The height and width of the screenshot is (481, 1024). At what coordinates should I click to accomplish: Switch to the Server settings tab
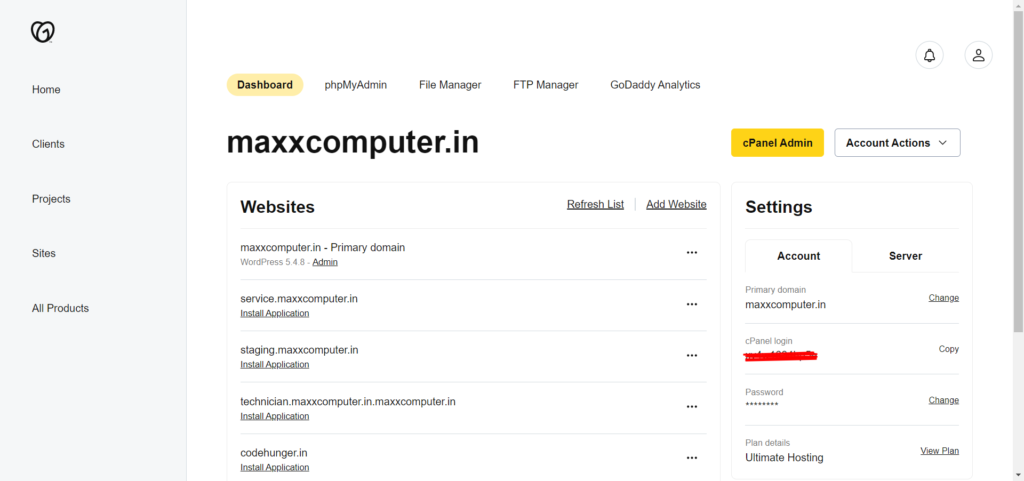[x=905, y=256]
